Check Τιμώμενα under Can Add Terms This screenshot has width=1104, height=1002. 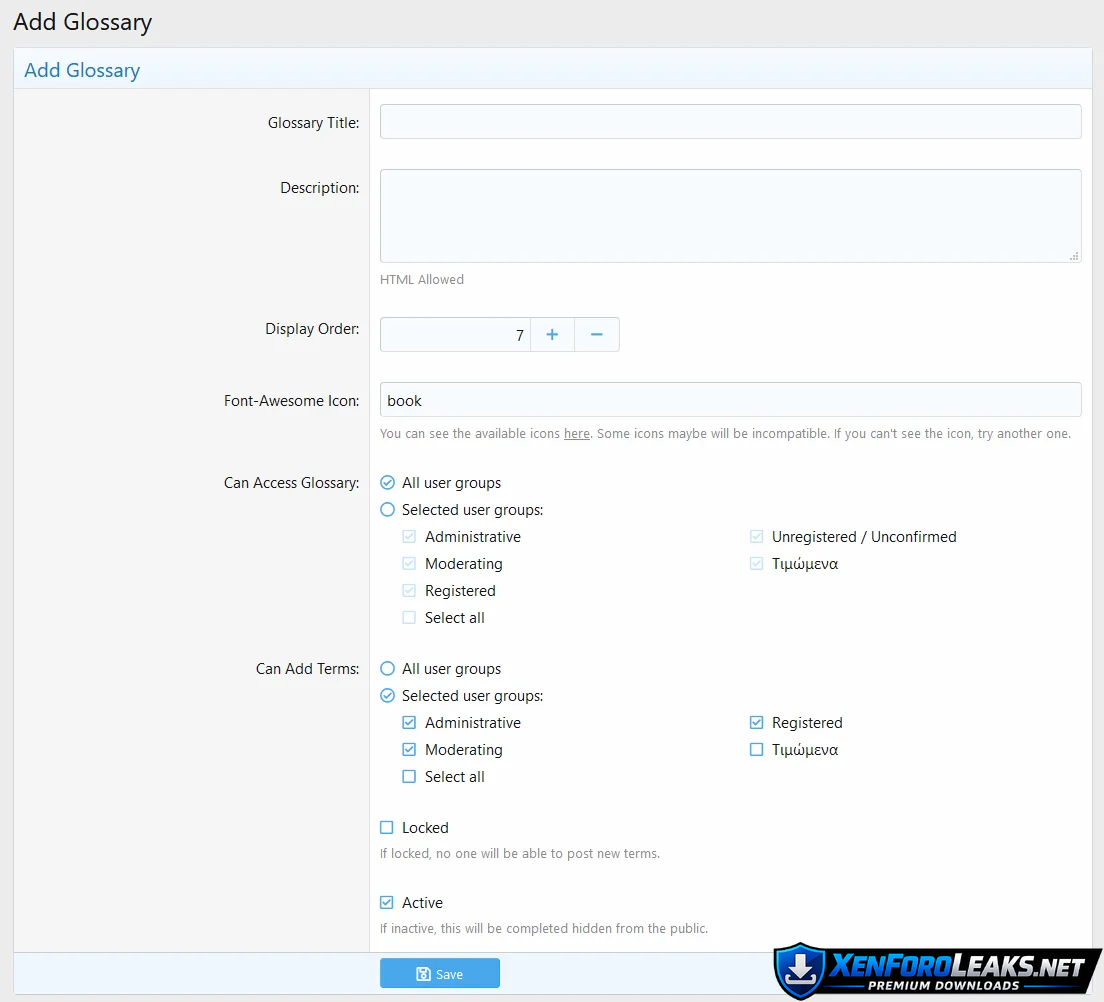click(x=757, y=750)
